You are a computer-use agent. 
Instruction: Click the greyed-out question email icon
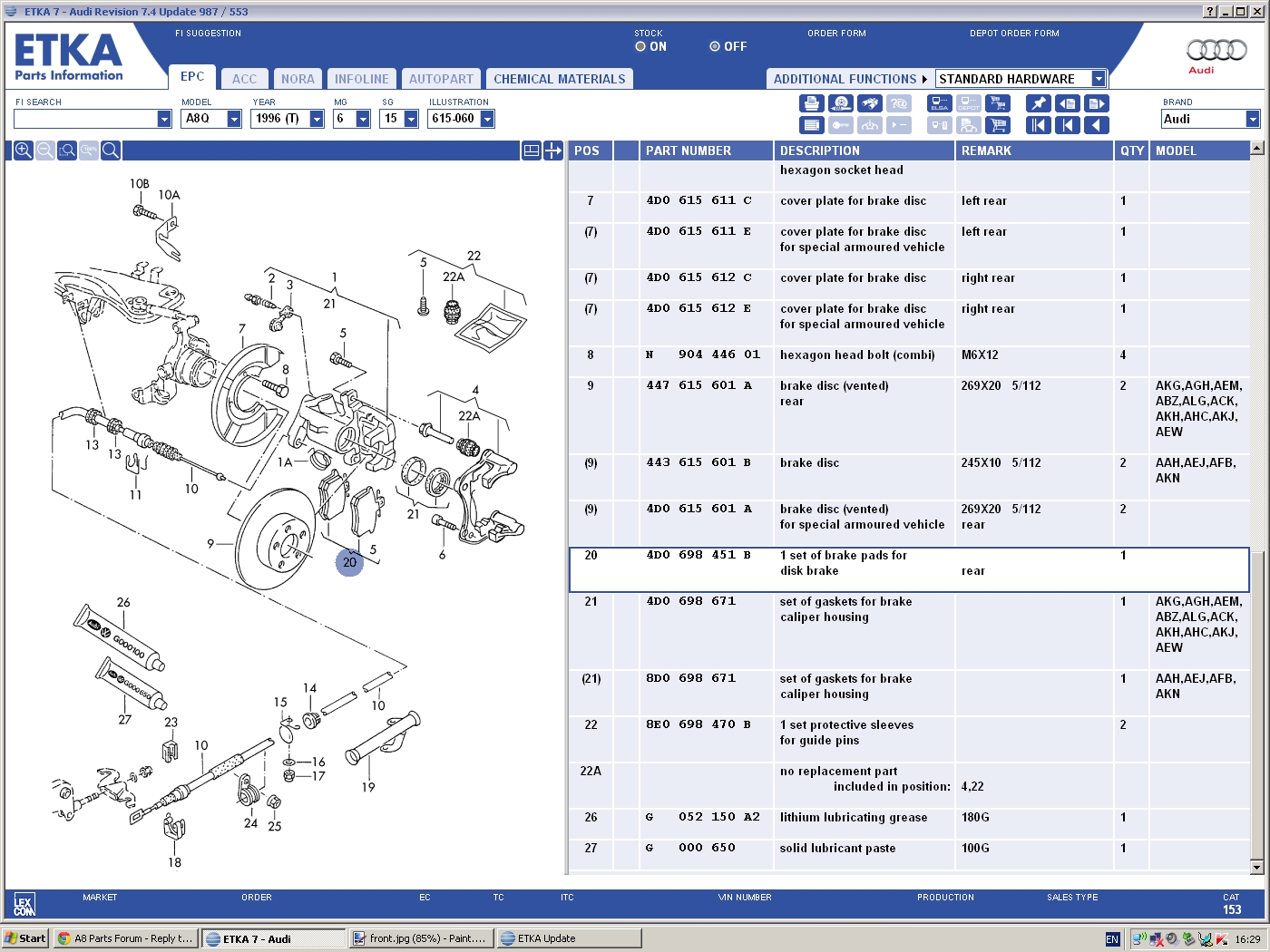pos(899,103)
